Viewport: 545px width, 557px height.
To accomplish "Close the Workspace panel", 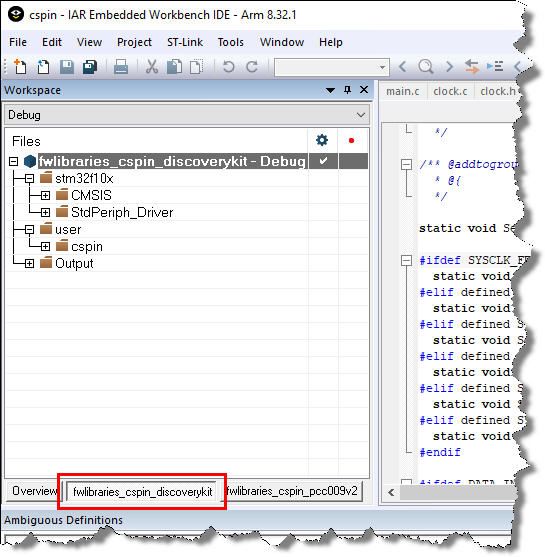I will 364,90.
